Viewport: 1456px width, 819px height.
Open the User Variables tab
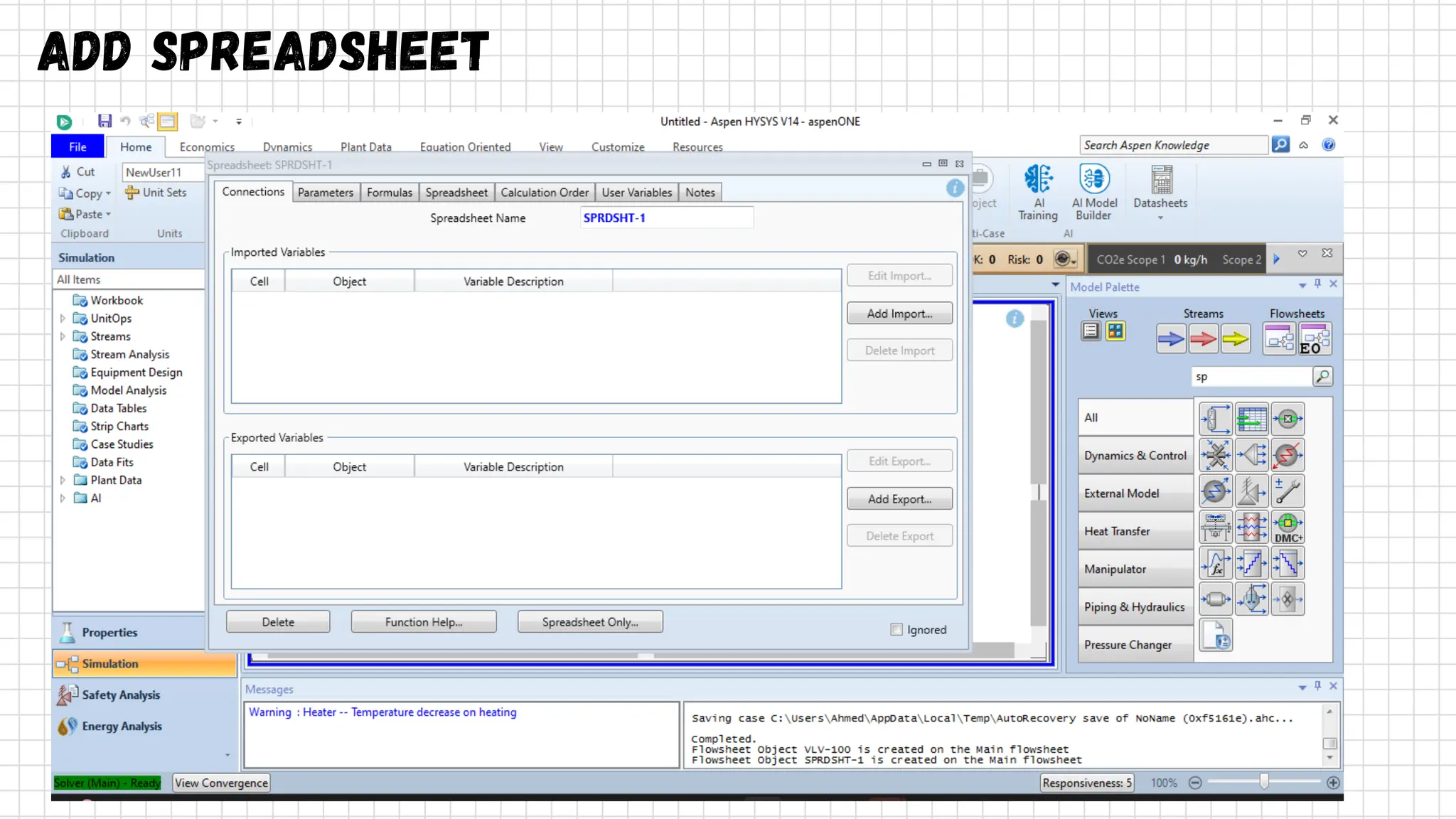(x=636, y=193)
